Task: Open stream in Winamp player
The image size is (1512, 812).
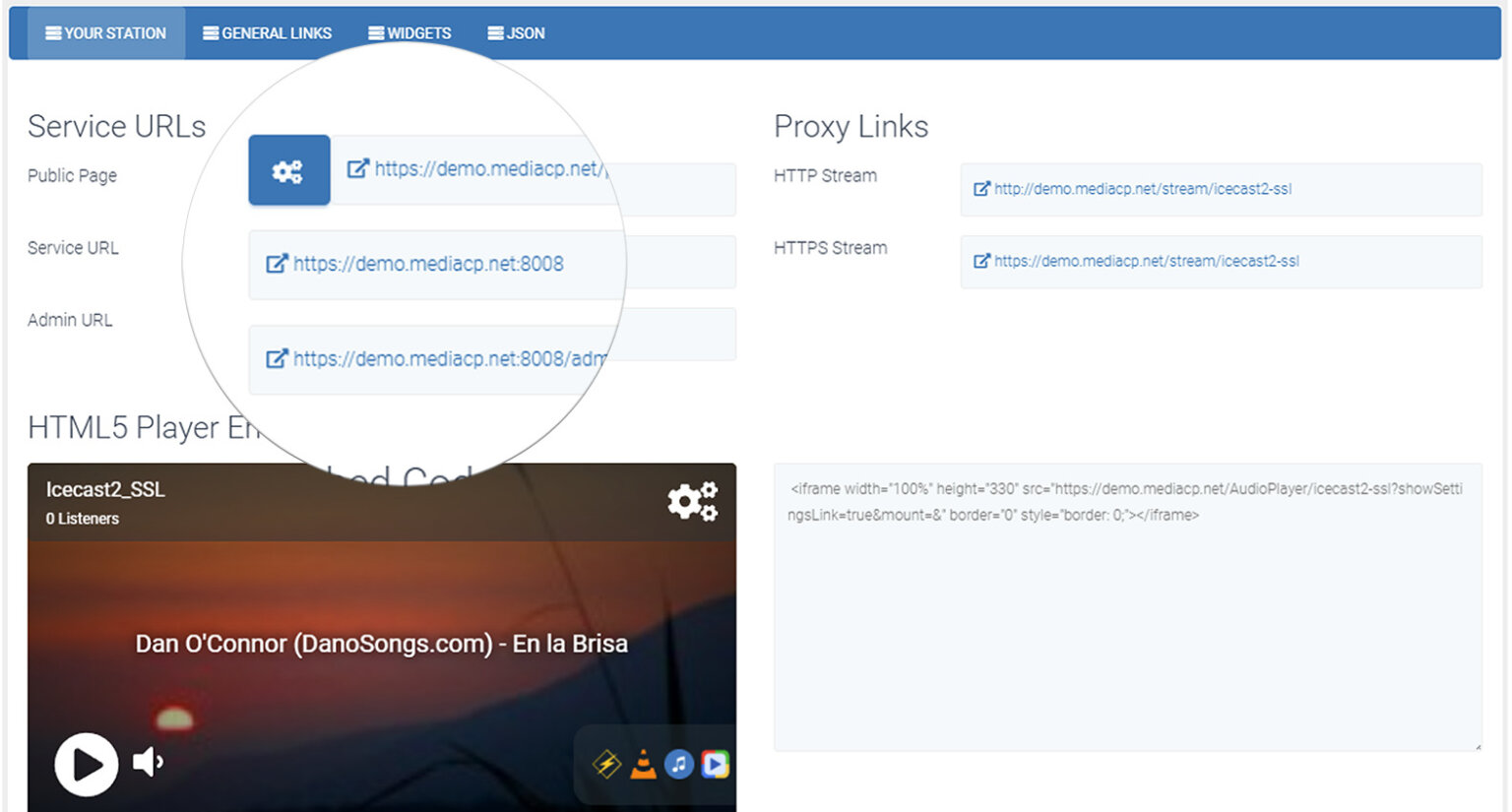Action: point(606,764)
